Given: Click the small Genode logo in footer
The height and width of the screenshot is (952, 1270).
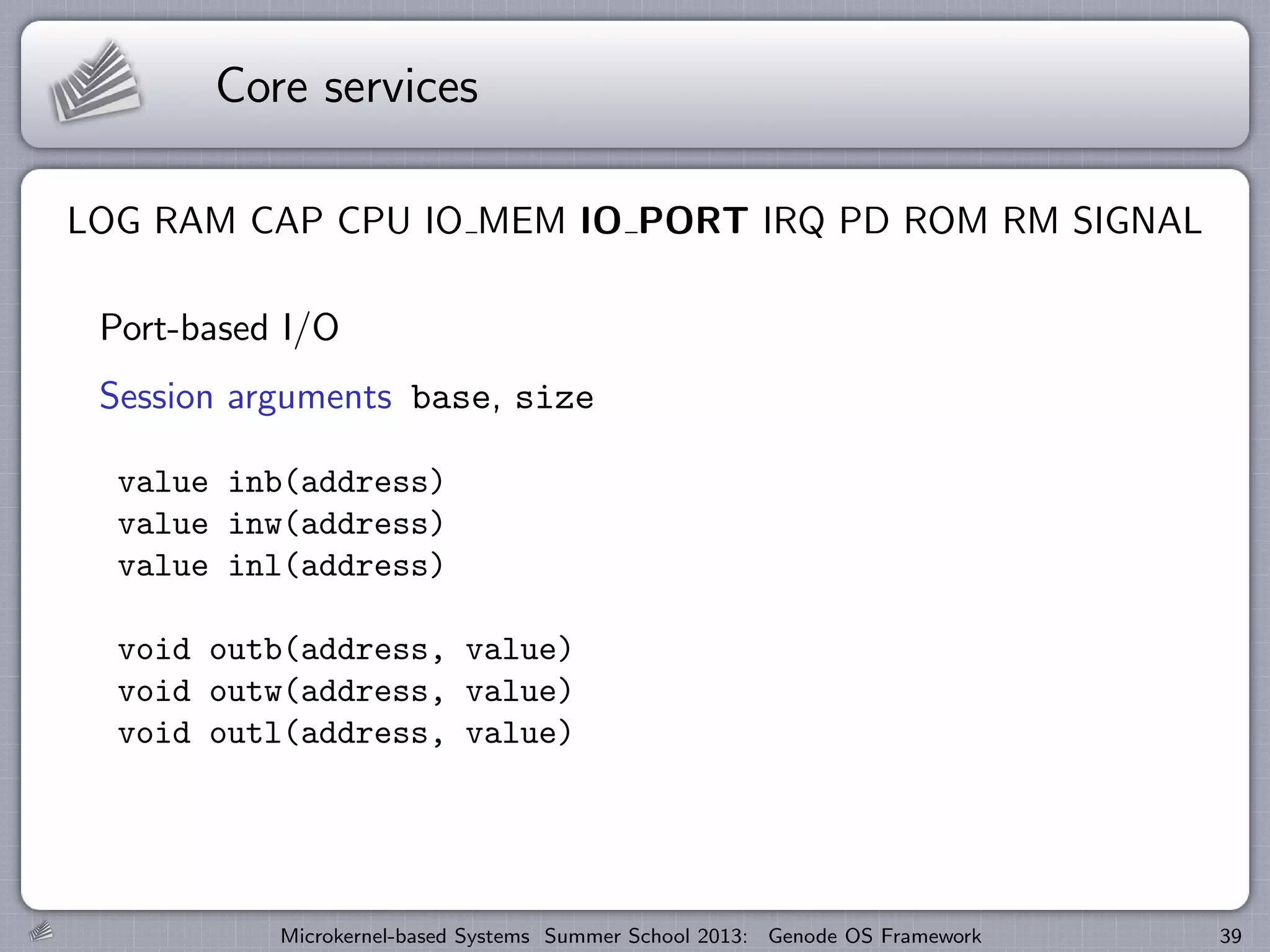Looking at the screenshot, I should coord(41,931).
